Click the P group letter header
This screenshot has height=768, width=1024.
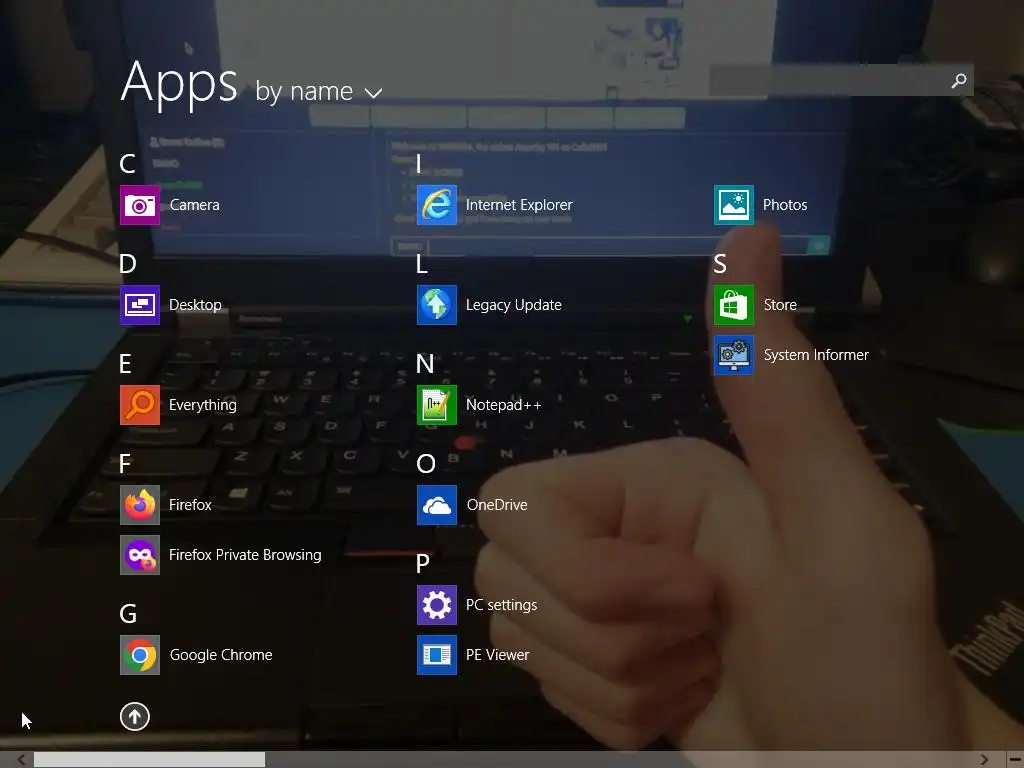pos(423,564)
